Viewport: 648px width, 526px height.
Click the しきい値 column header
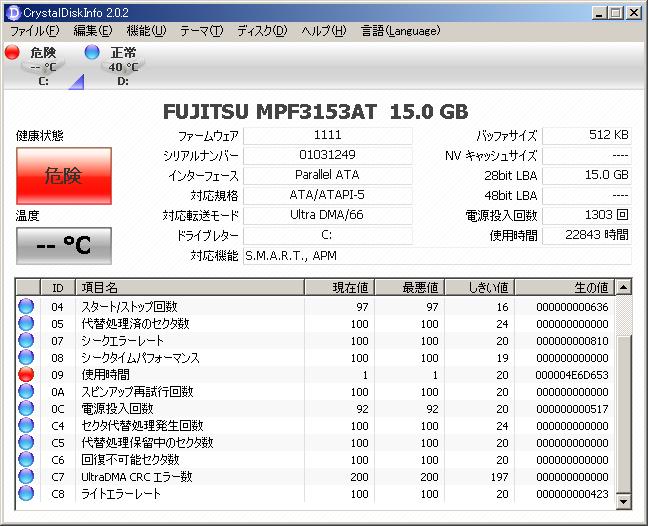pos(479,287)
